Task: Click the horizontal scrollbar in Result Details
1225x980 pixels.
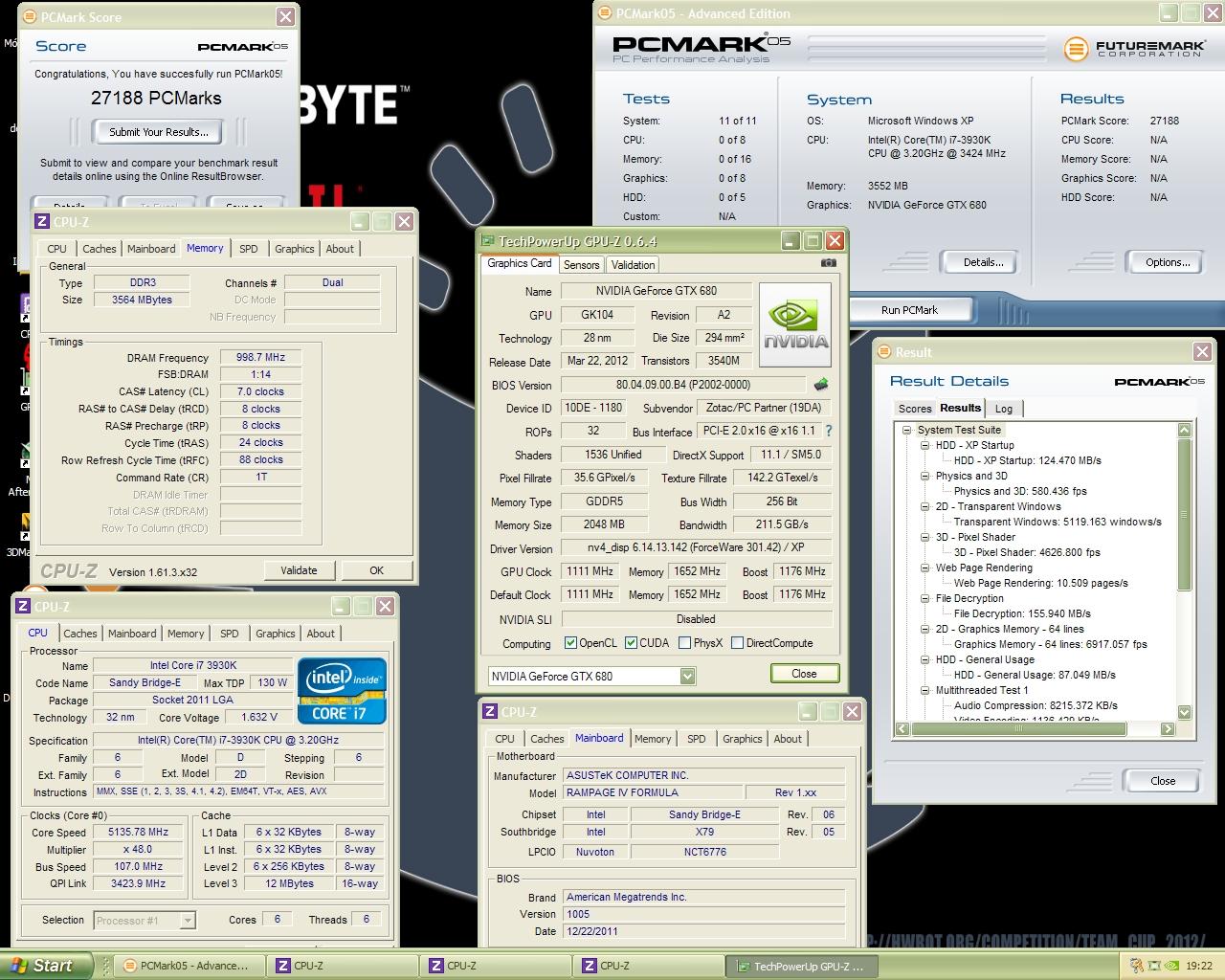Action: pyautogui.click(x=1034, y=729)
